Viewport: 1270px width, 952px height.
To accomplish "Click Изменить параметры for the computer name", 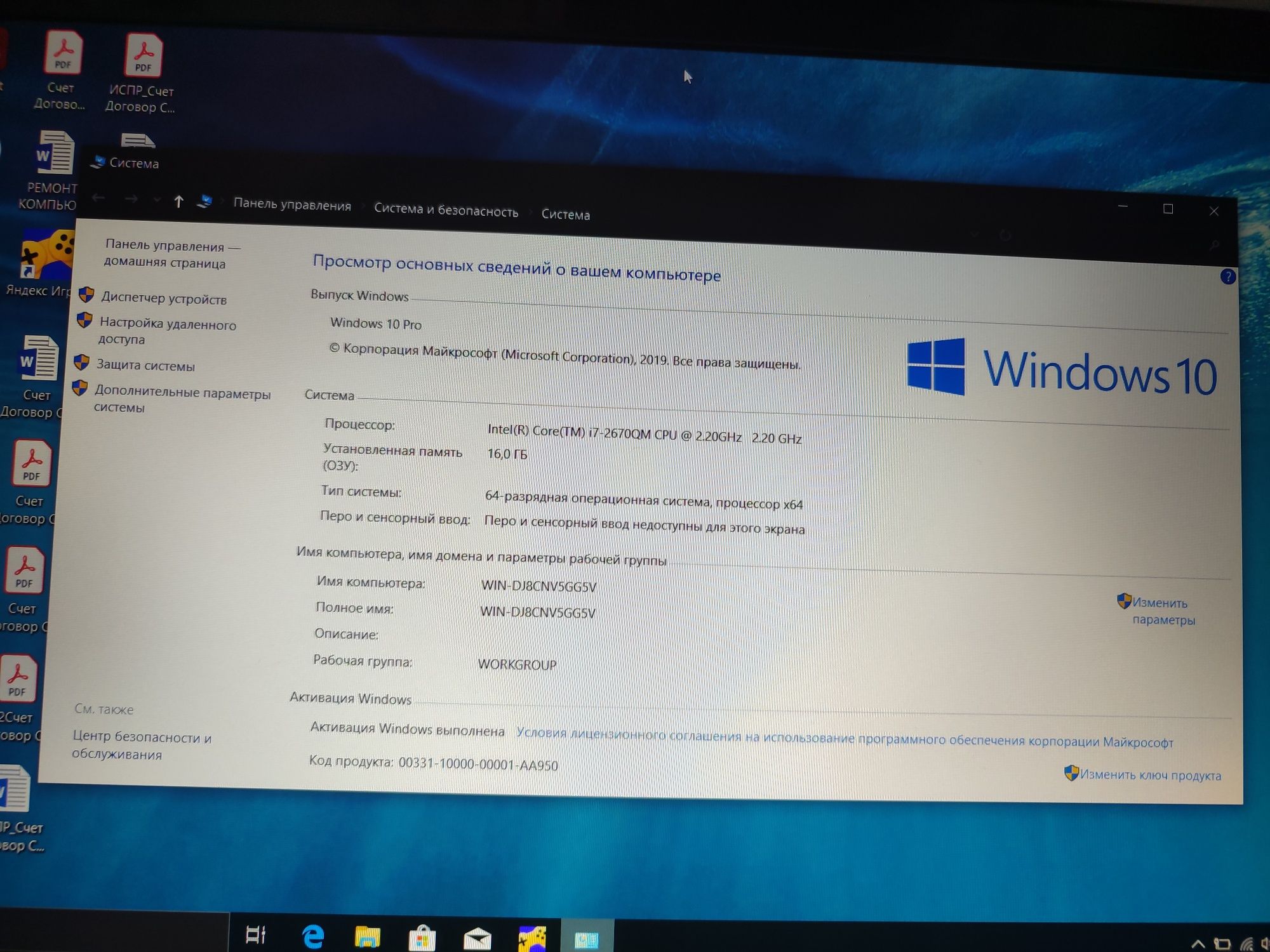I will [1162, 611].
